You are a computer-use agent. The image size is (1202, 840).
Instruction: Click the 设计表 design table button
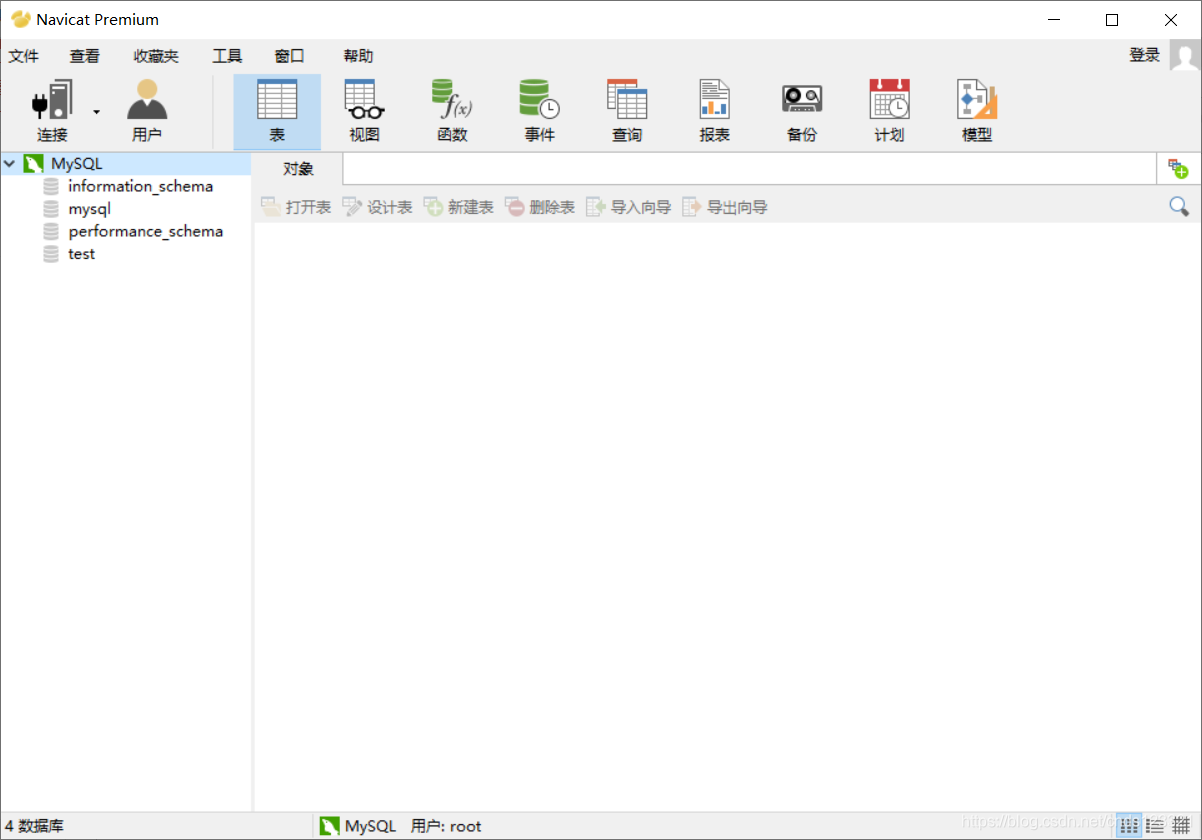(378, 207)
